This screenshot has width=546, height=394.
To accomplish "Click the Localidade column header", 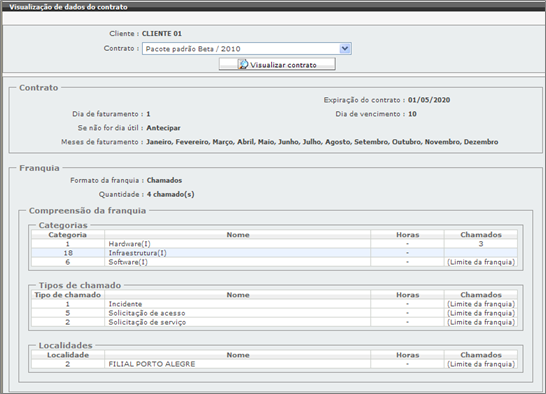I will point(68,355).
